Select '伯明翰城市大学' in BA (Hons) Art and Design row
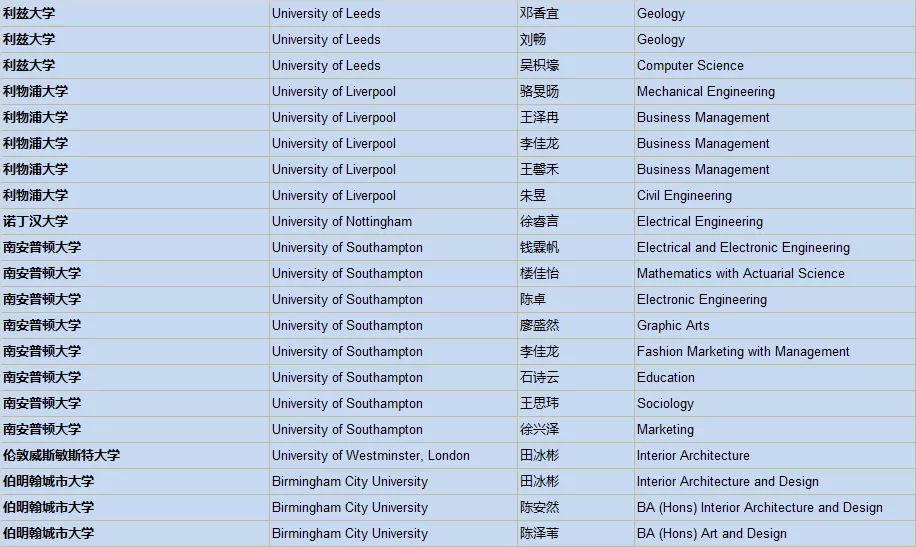This screenshot has width=916, height=547. coord(48,534)
